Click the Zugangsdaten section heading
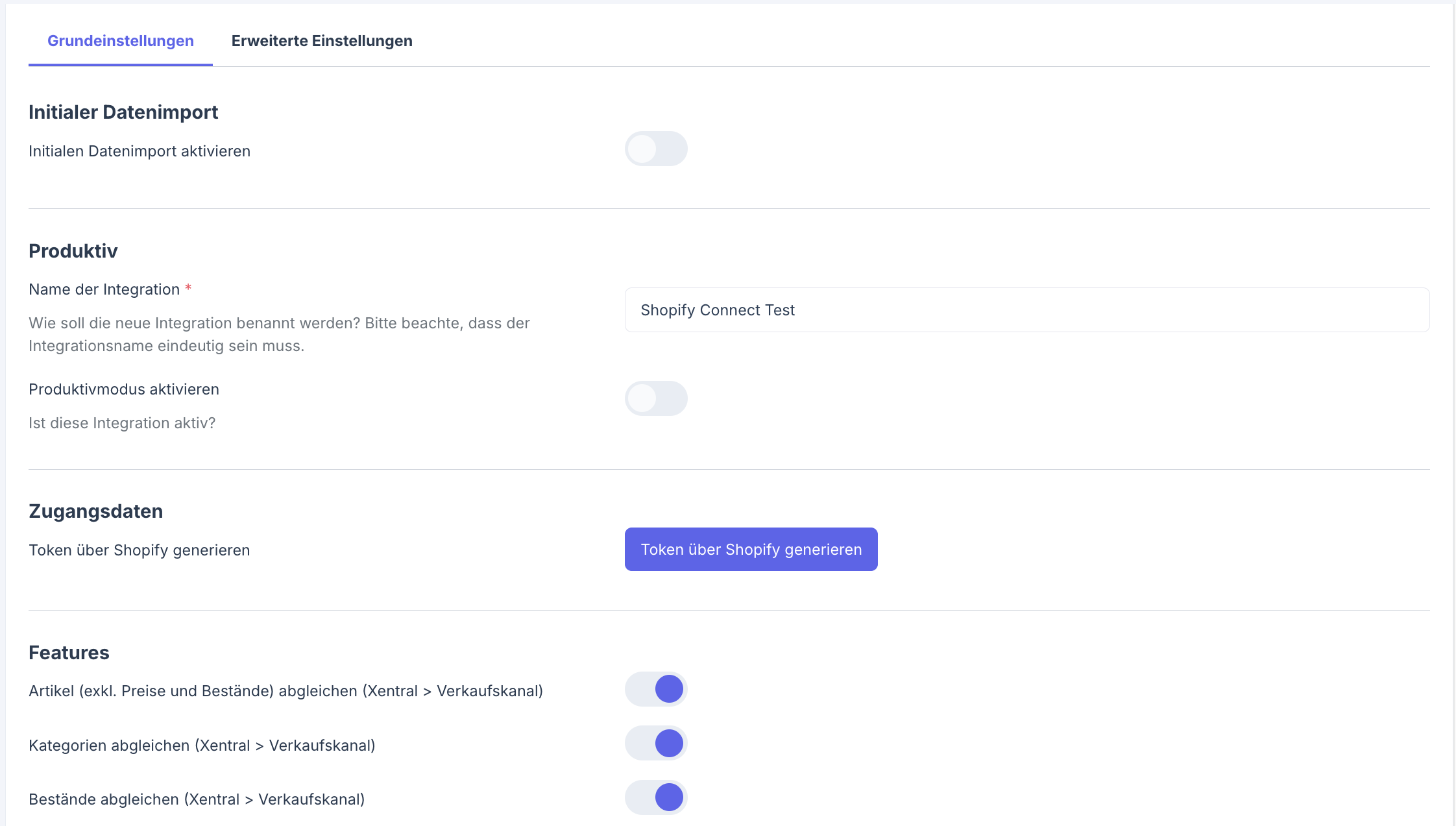Image resolution: width=1456 pixels, height=826 pixels. [96, 511]
